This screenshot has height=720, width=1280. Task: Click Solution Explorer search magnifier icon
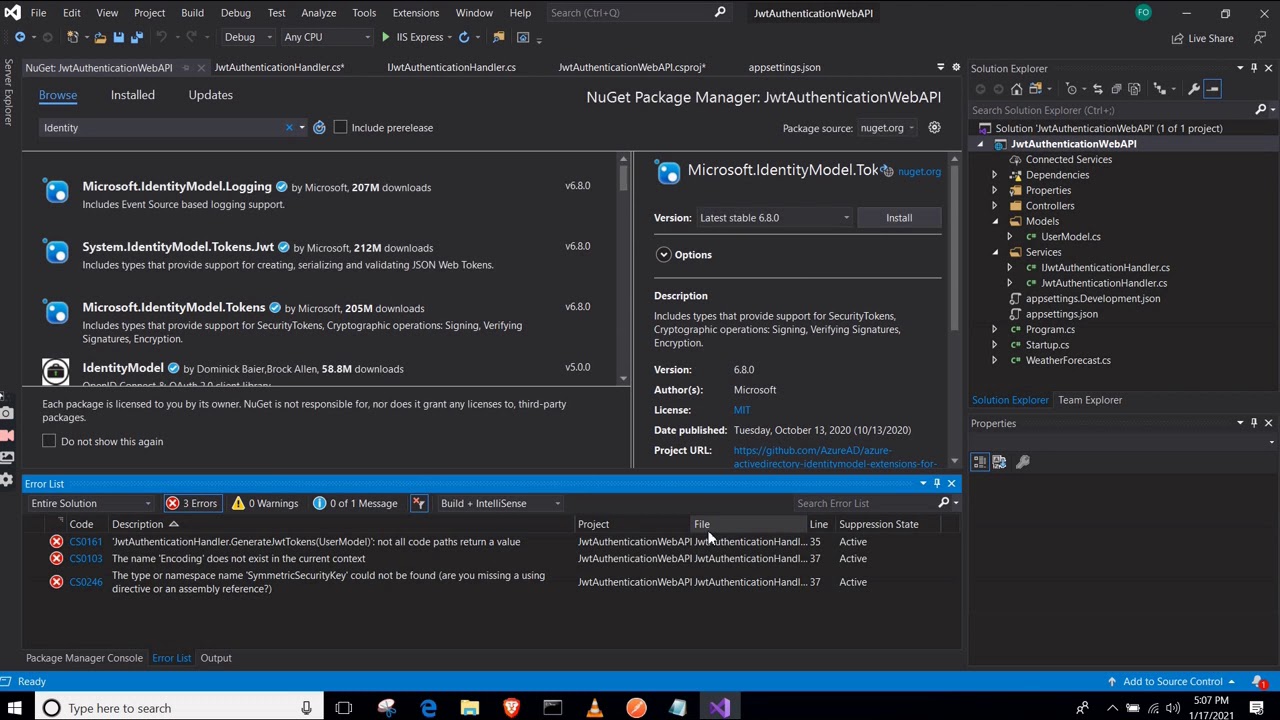click(1260, 110)
